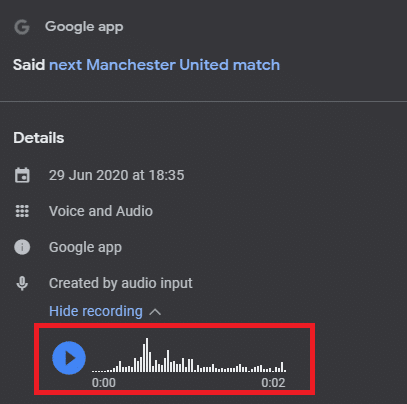The width and height of the screenshot is (407, 404).
Task: Click the info circle icon
Action: (x=22, y=247)
